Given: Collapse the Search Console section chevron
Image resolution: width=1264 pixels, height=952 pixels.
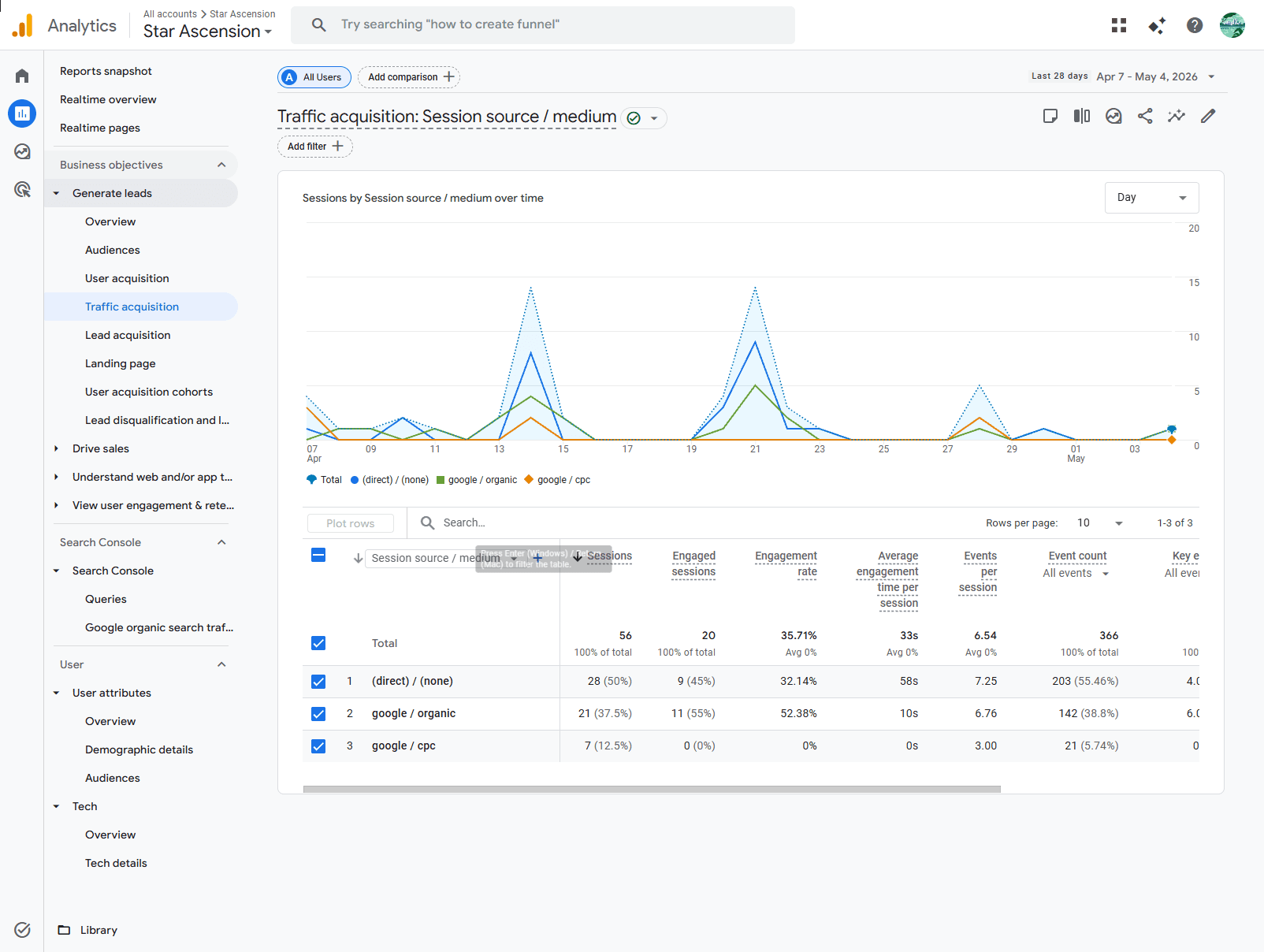Looking at the screenshot, I should (221, 542).
